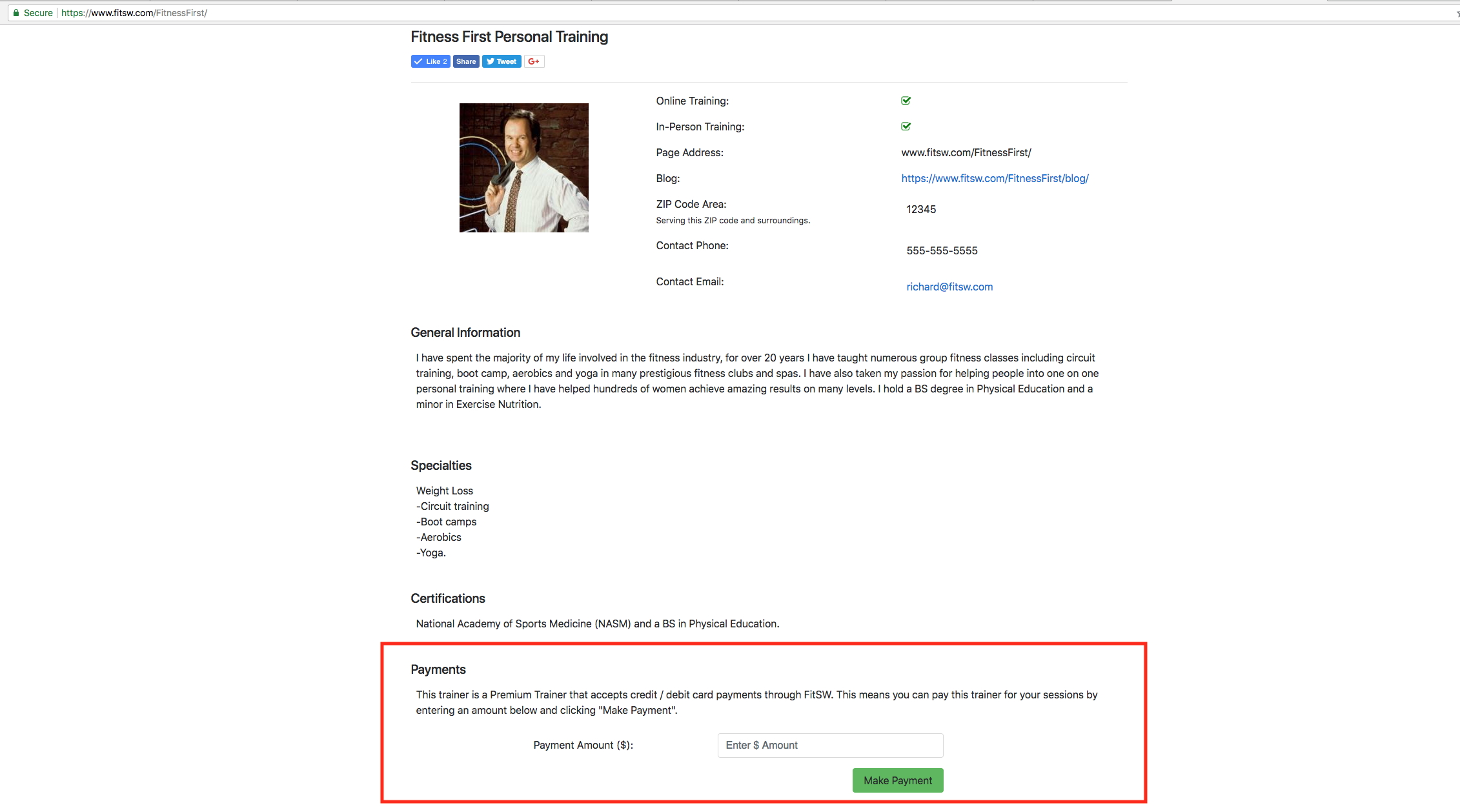Click the NASM certification sentence

[598, 624]
